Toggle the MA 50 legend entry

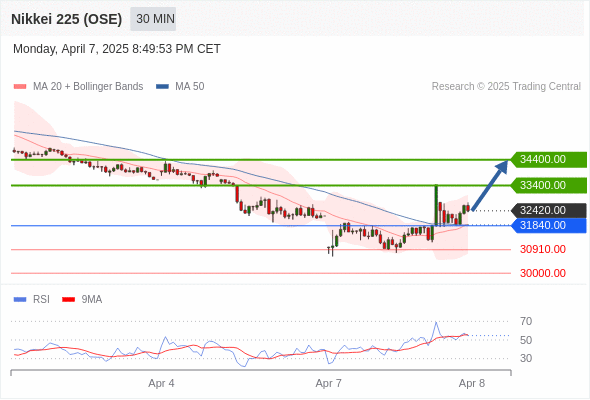pos(180,87)
